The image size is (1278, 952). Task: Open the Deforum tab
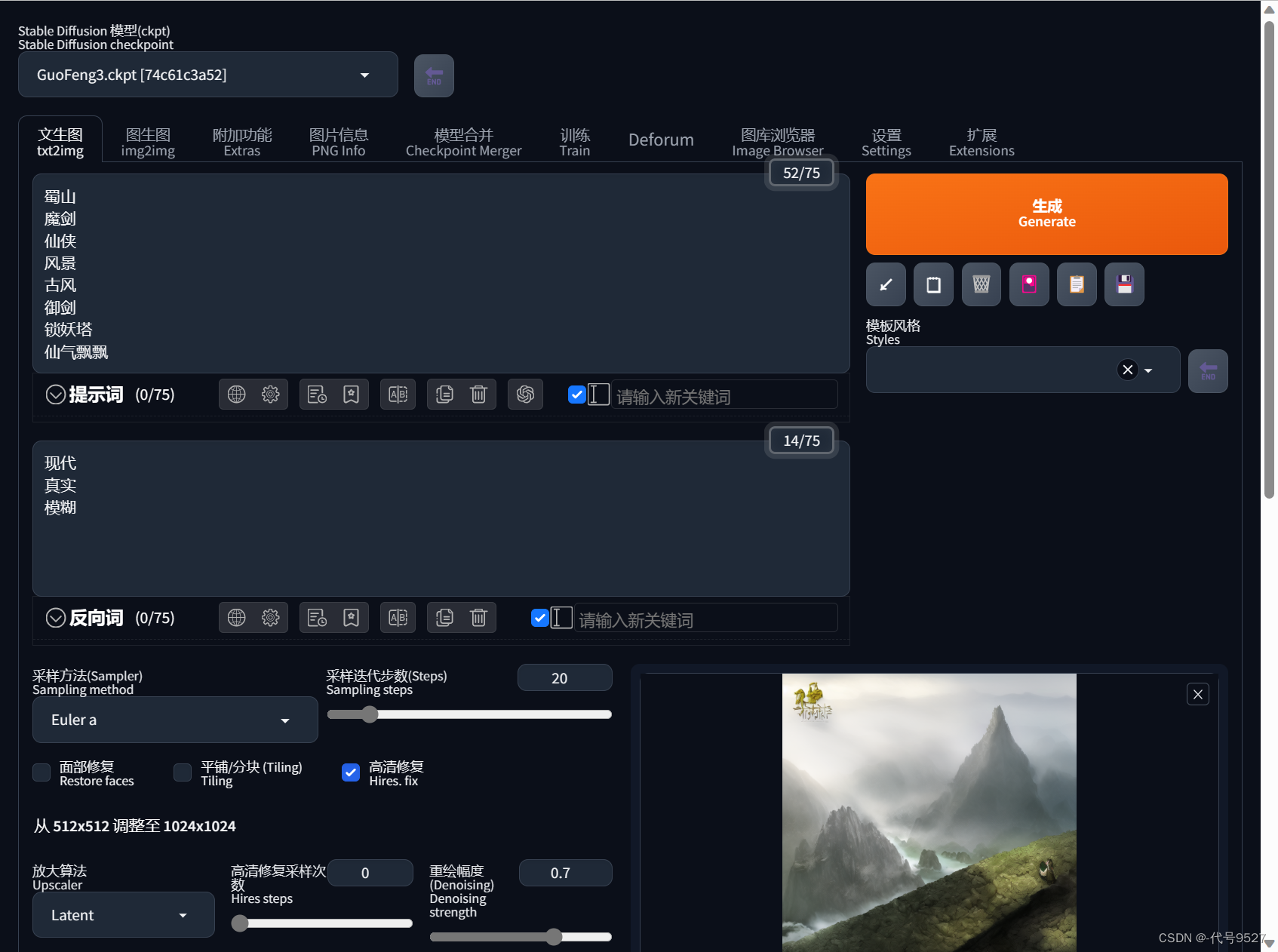tap(661, 140)
